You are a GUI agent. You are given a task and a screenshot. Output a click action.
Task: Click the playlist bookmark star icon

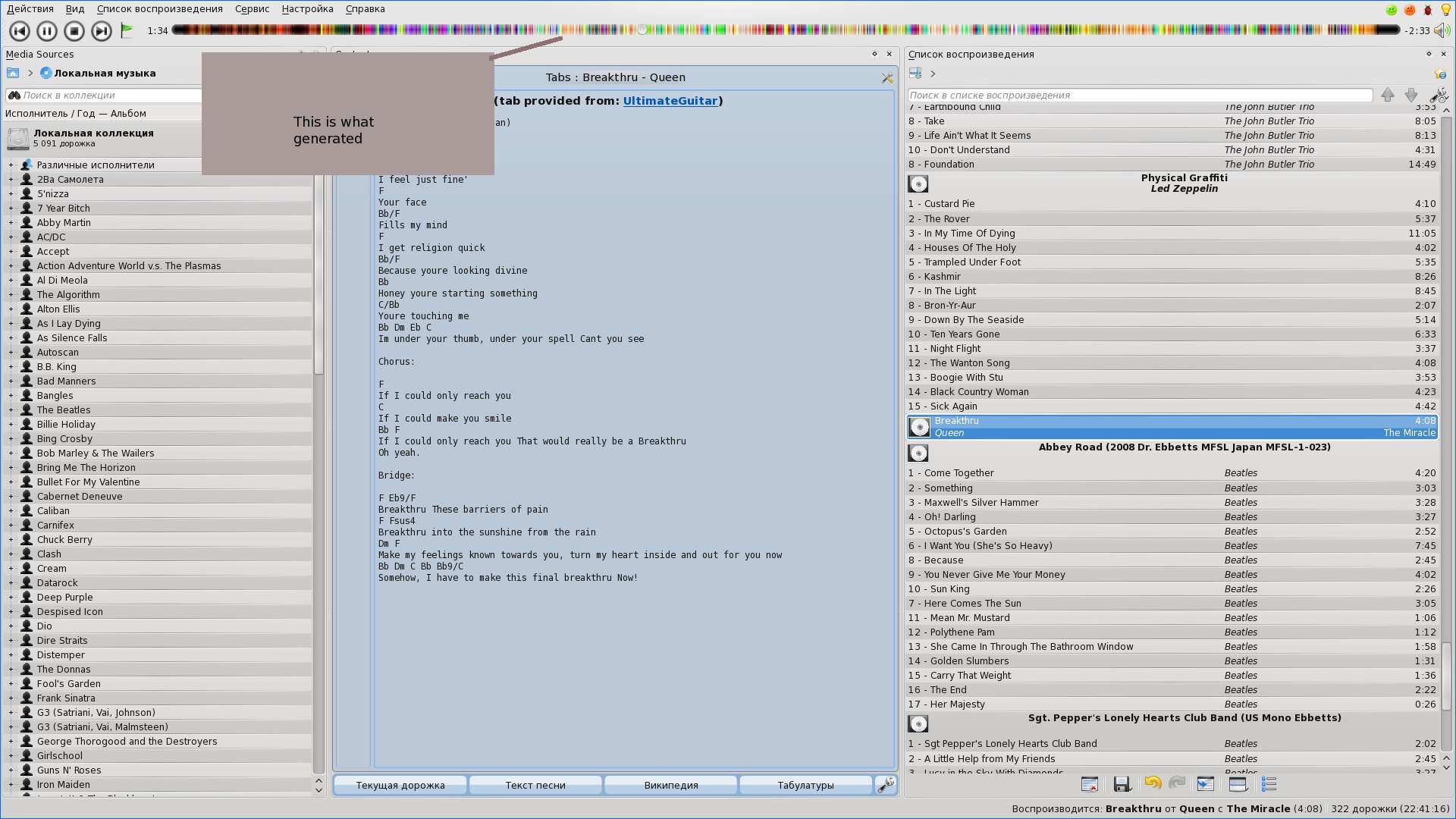(x=1440, y=74)
